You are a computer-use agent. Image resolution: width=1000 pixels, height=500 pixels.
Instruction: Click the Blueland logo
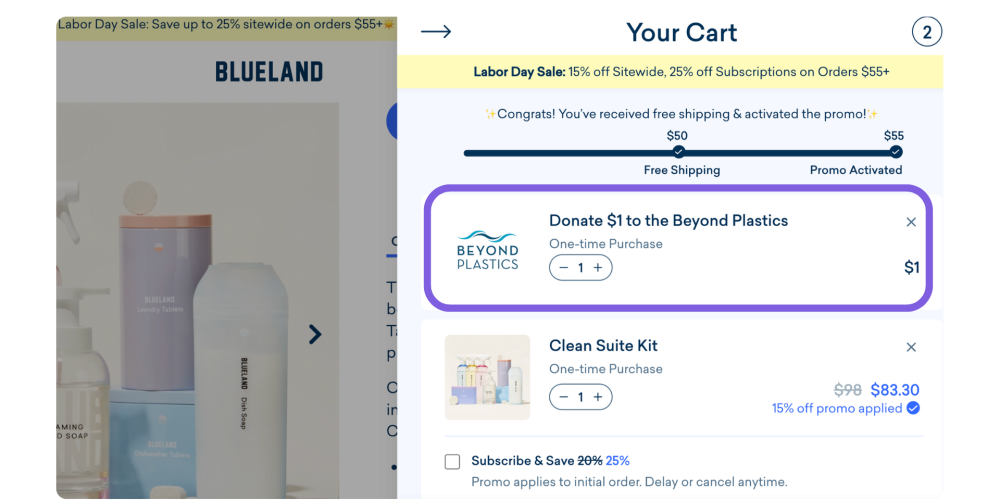click(x=269, y=72)
